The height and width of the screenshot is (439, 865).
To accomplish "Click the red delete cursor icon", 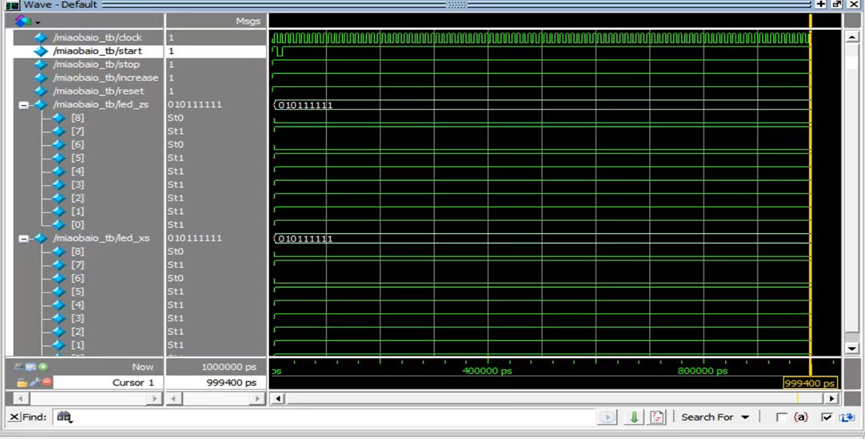I will [x=46, y=383].
